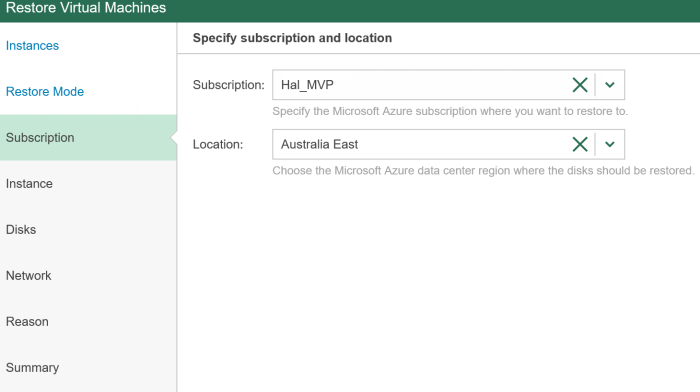Click the Restore Virtual Machines title

(86, 8)
